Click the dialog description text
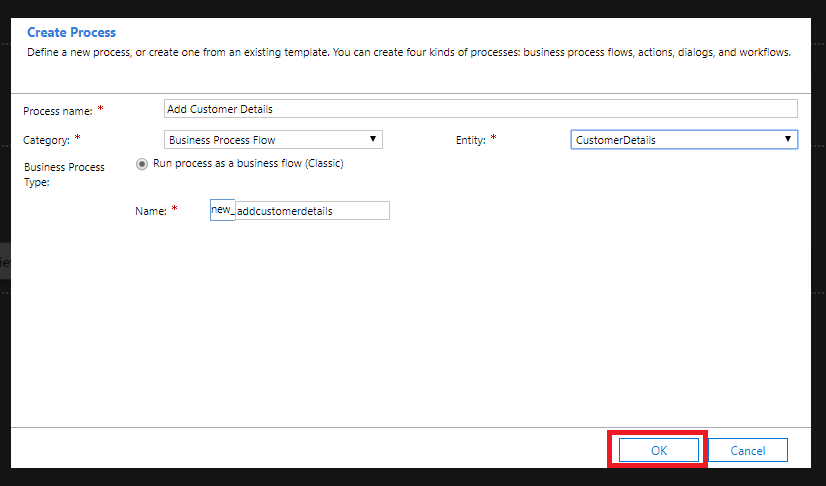Viewport: 826px width, 486px height. 409,52
